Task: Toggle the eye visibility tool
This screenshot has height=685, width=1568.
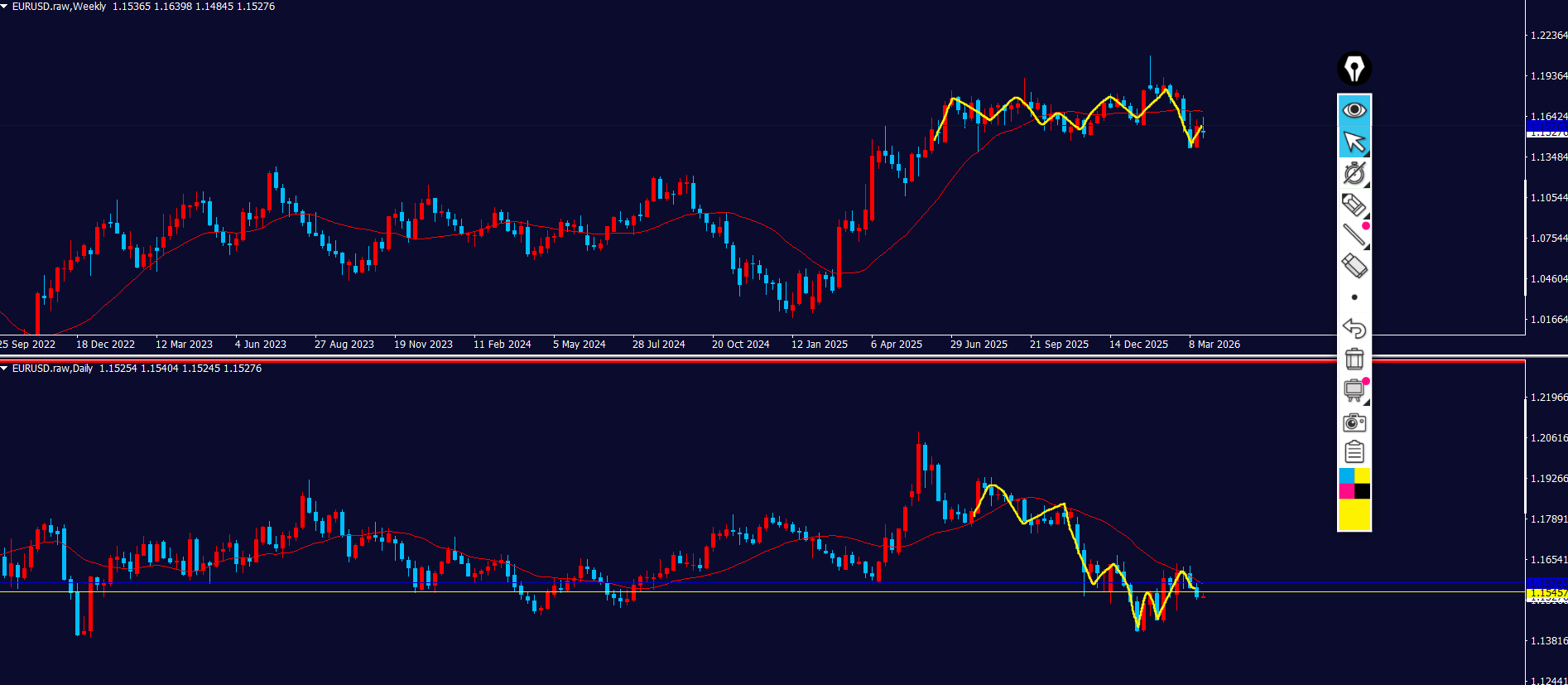Action: tap(1354, 110)
